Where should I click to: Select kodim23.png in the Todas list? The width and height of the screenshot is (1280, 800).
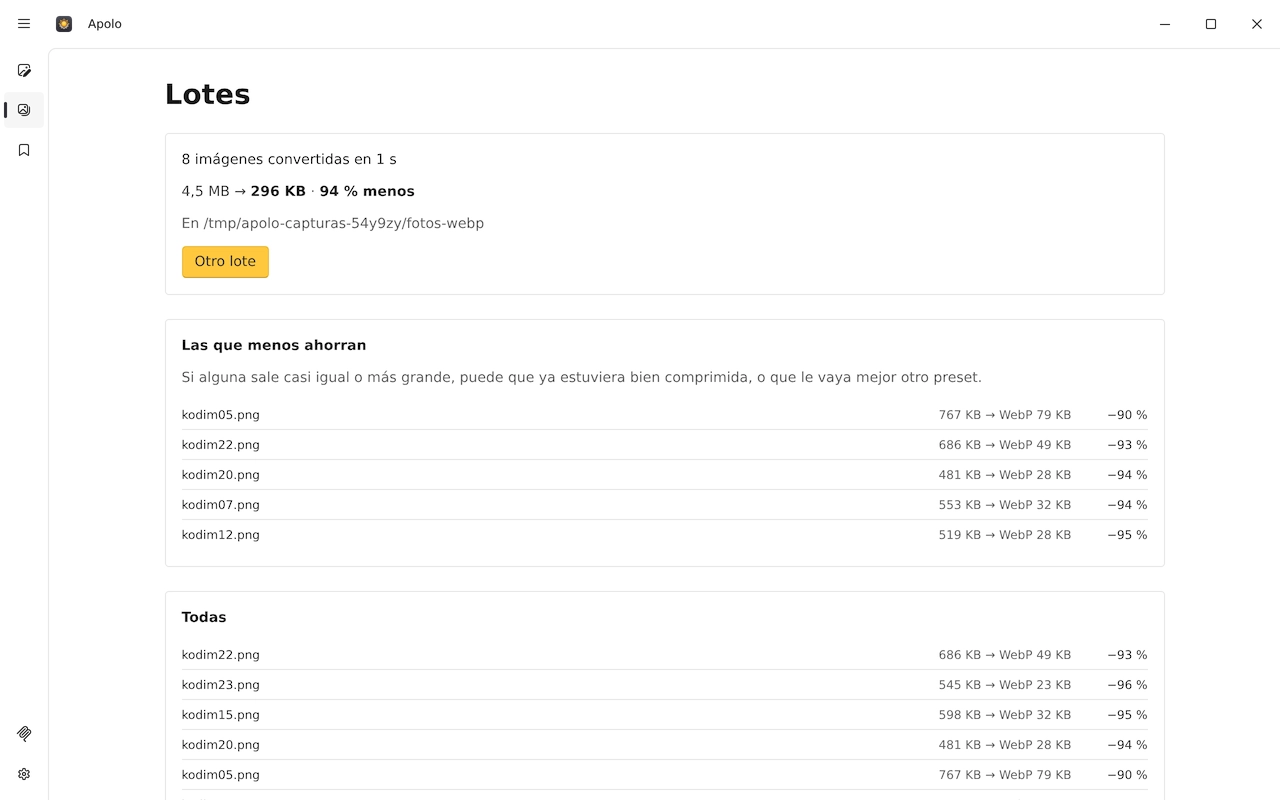(x=664, y=685)
